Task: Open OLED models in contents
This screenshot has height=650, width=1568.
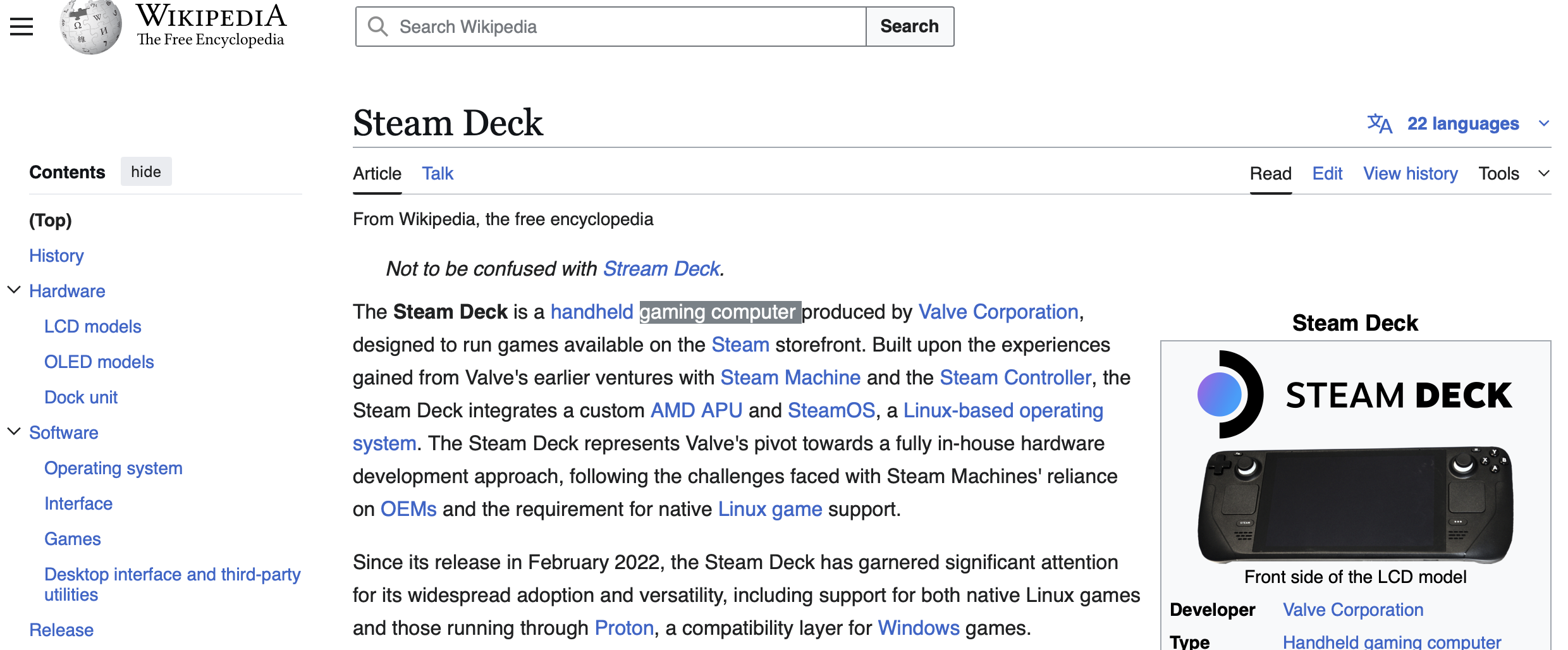Action: (x=99, y=362)
